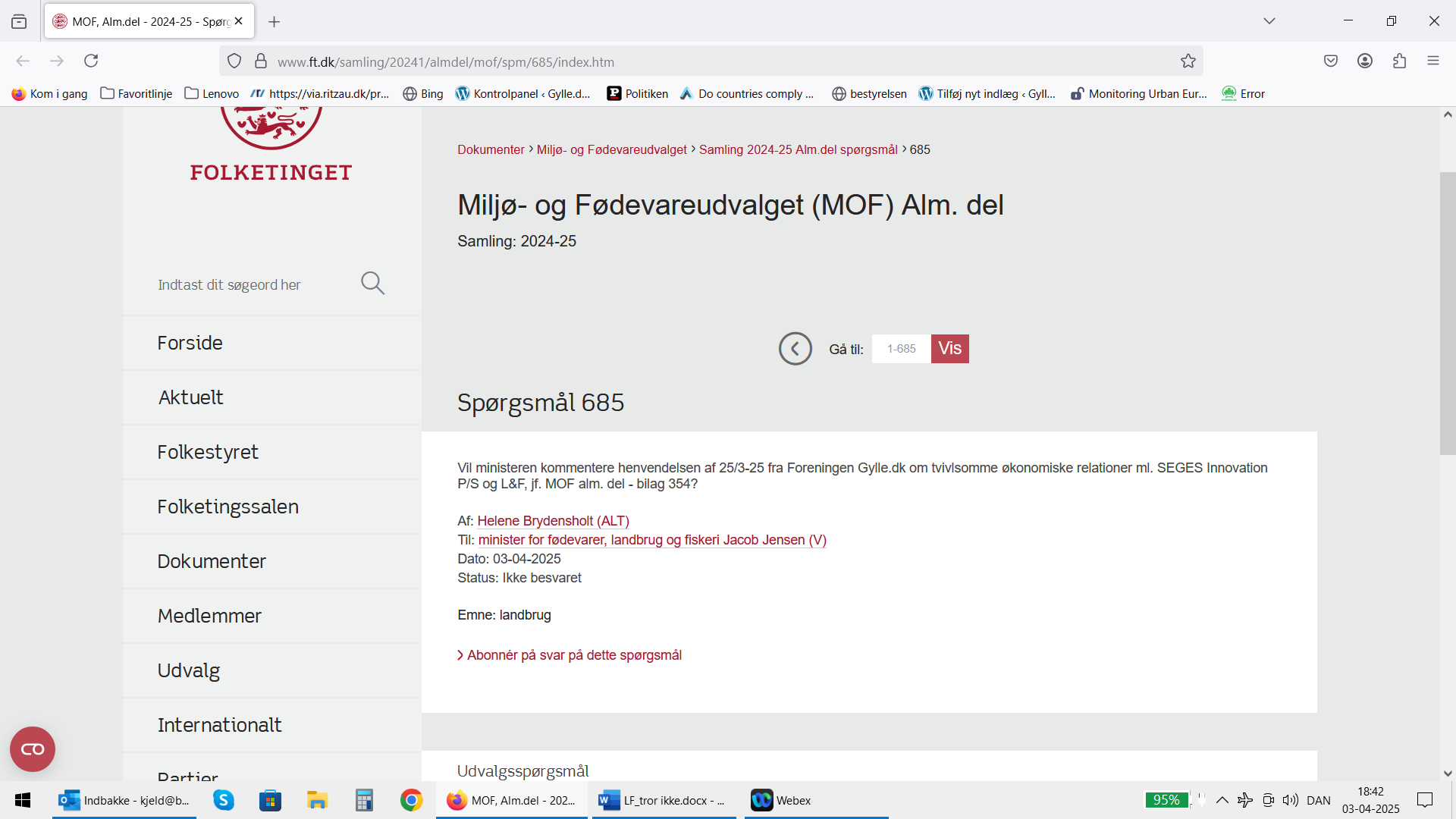Click the red accessibility glasses button

33,749
